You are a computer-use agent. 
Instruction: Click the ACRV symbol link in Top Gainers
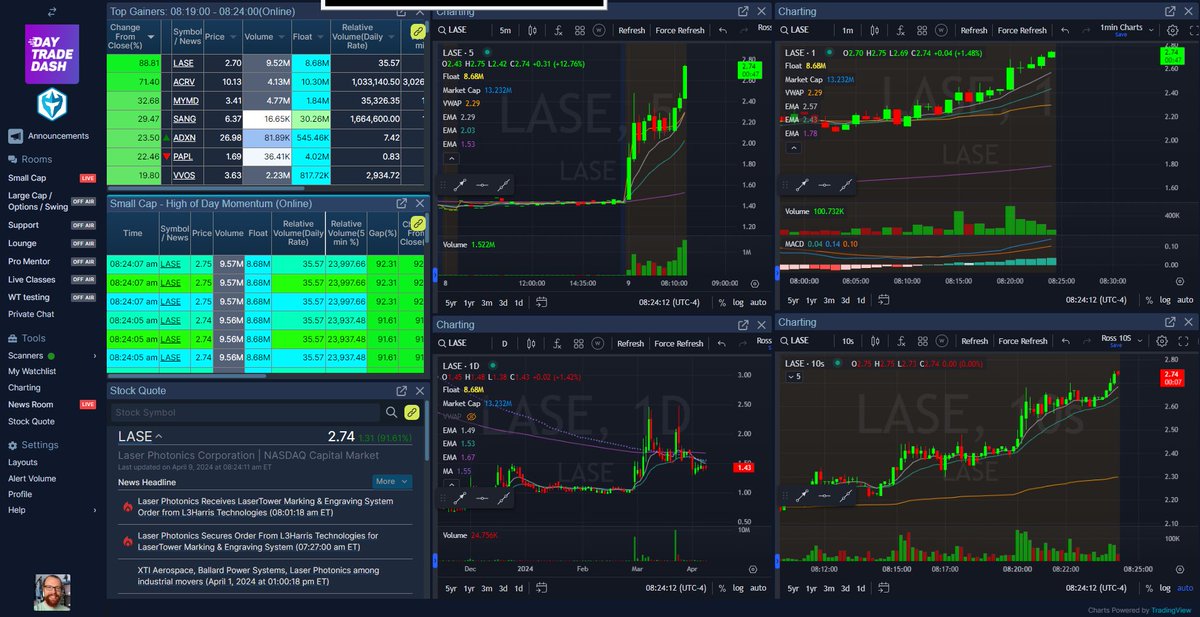(x=186, y=81)
